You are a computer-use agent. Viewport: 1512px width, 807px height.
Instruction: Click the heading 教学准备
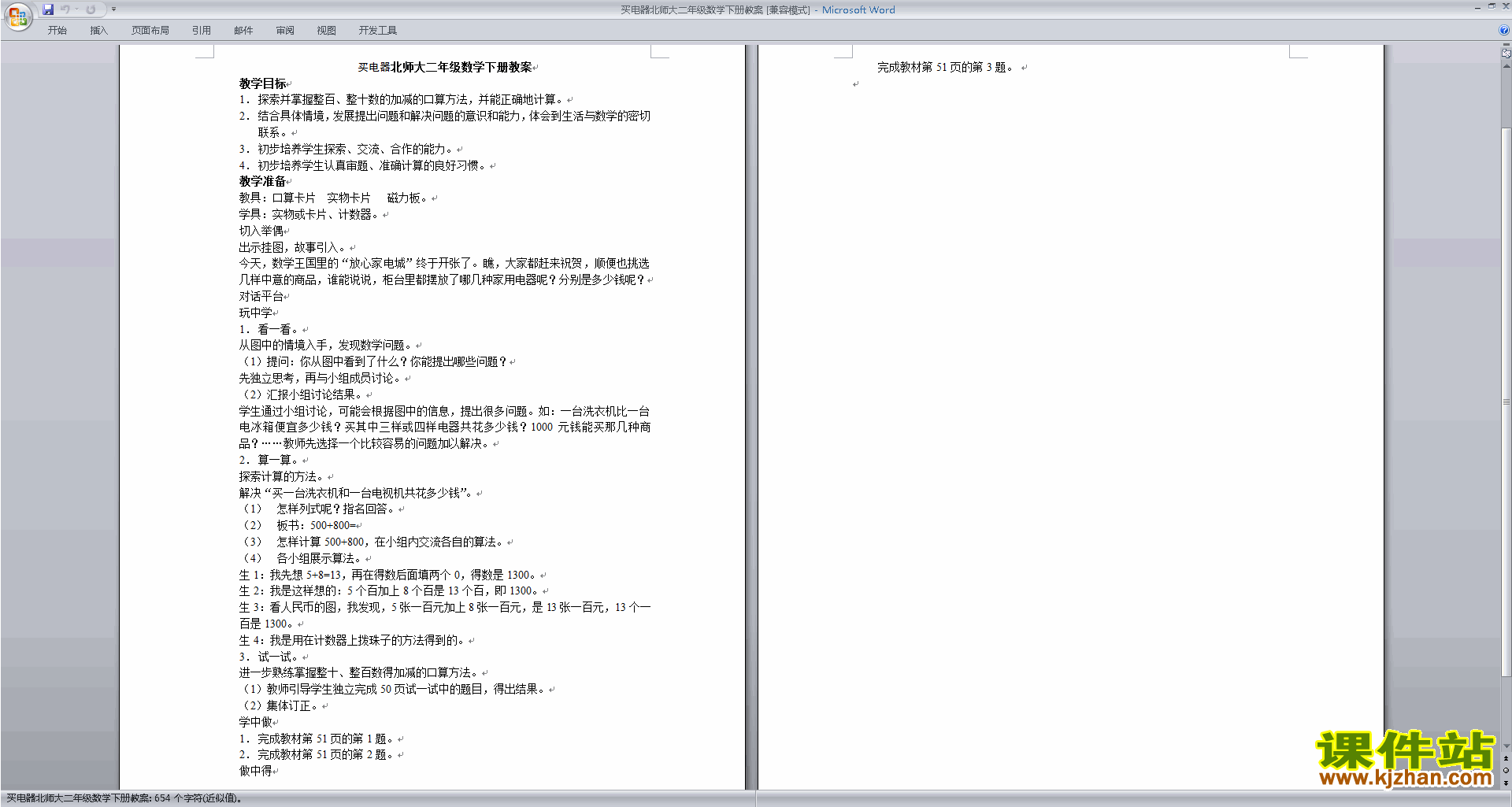coord(263,182)
